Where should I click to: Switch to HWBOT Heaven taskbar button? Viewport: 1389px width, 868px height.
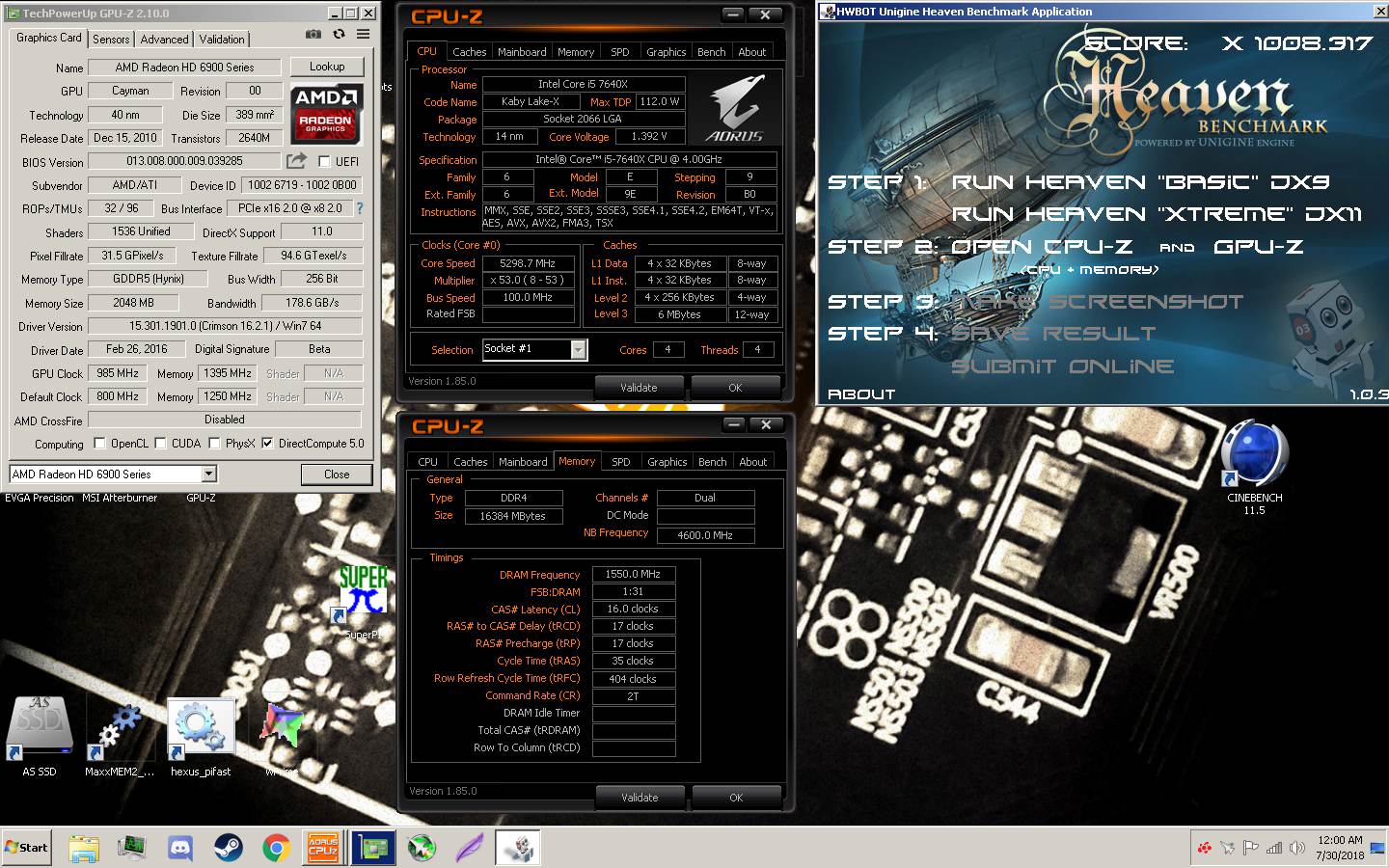pos(518,848)
